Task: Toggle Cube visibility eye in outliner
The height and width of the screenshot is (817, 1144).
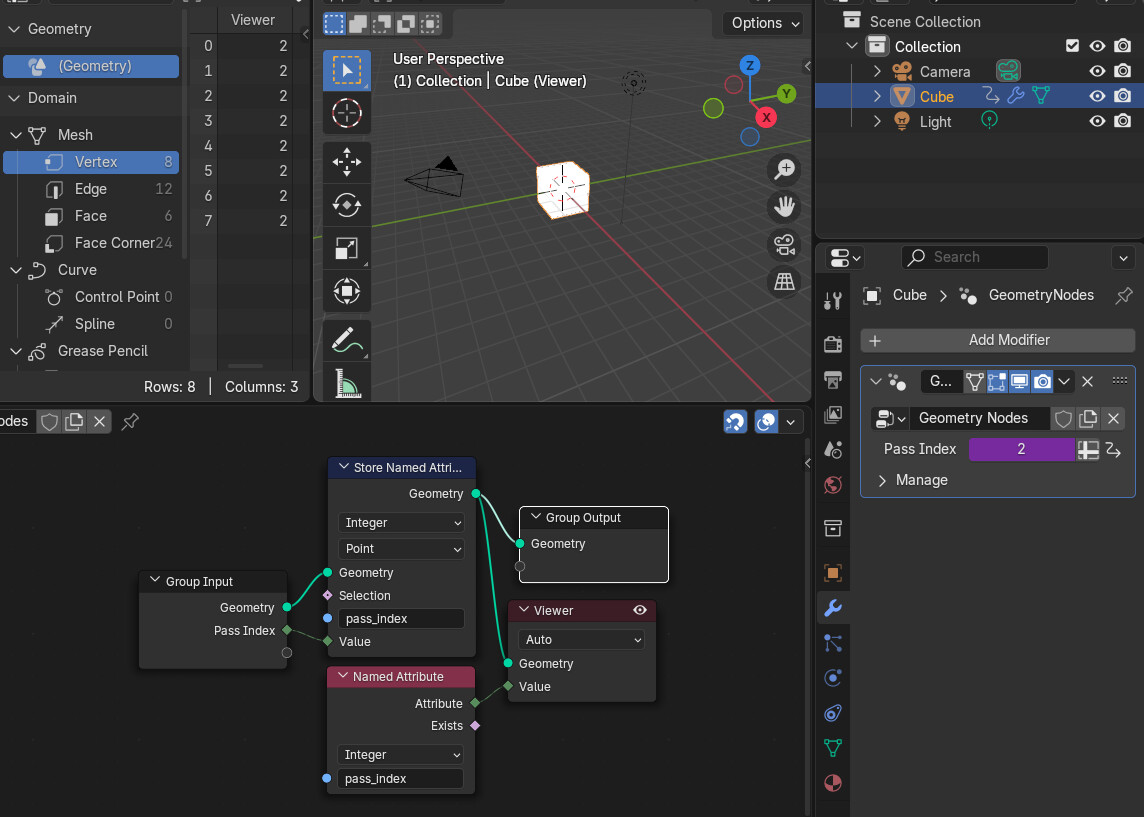Action: click(x=1097, y=96)
